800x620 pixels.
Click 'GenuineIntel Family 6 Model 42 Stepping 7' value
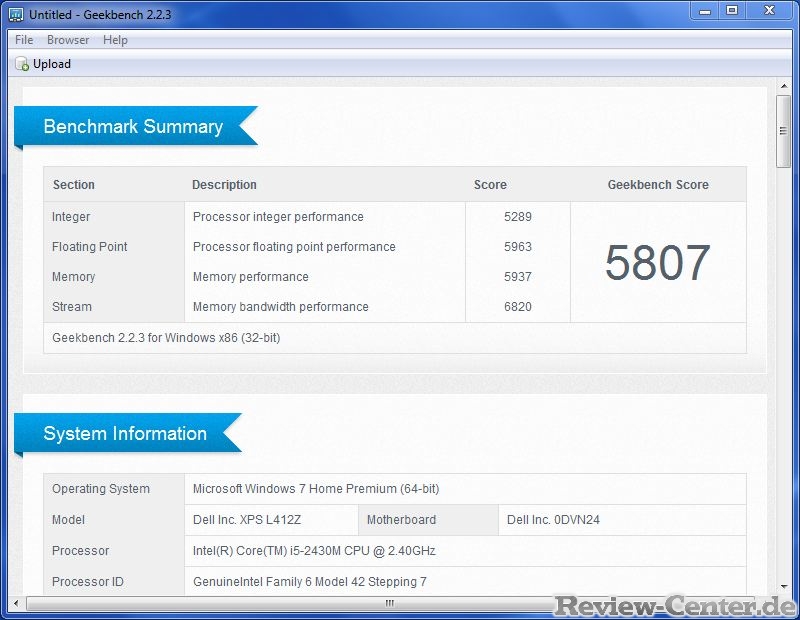tap(310, 582)
